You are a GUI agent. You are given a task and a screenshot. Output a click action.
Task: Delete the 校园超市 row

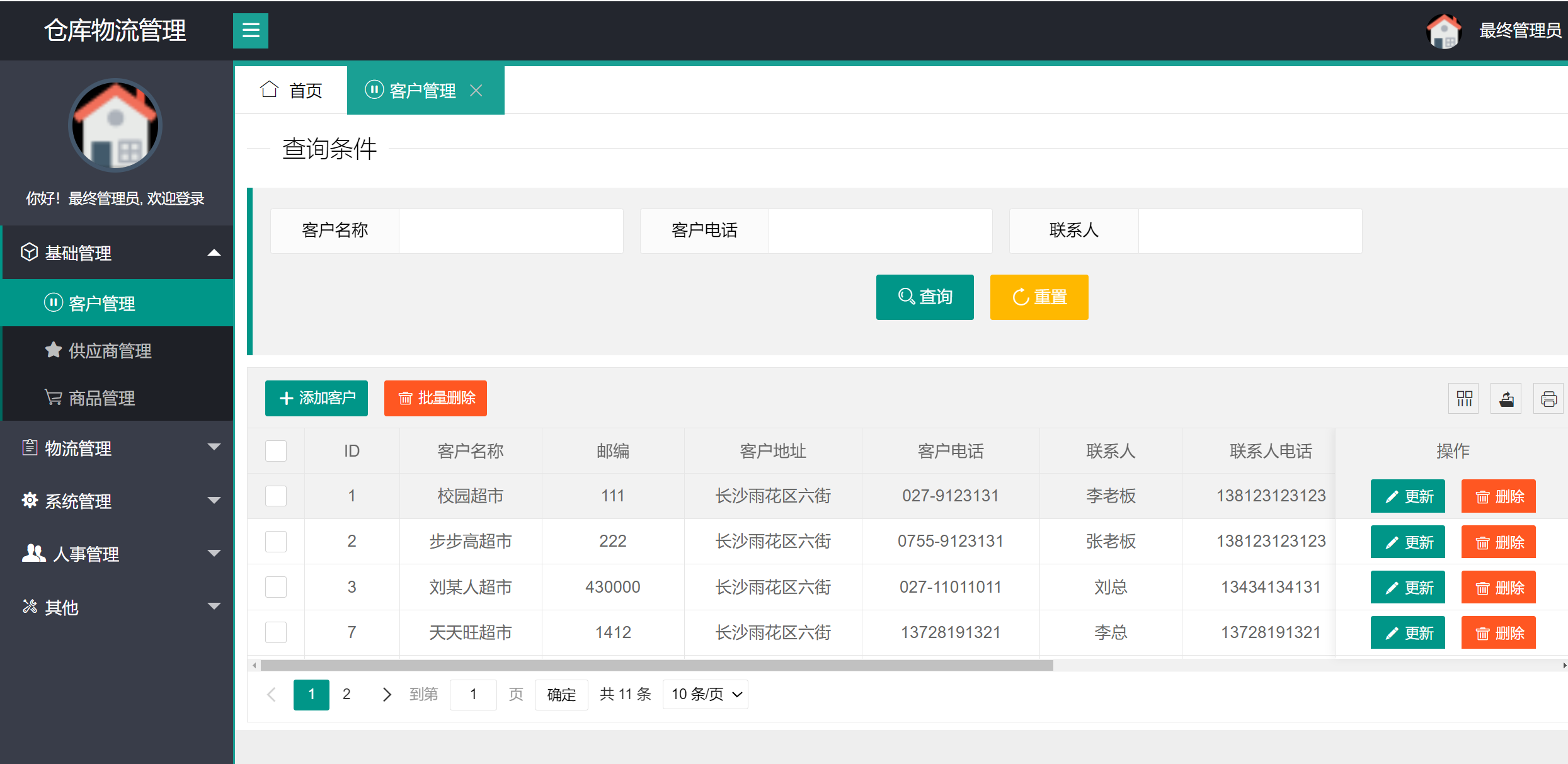point(1499,496)
